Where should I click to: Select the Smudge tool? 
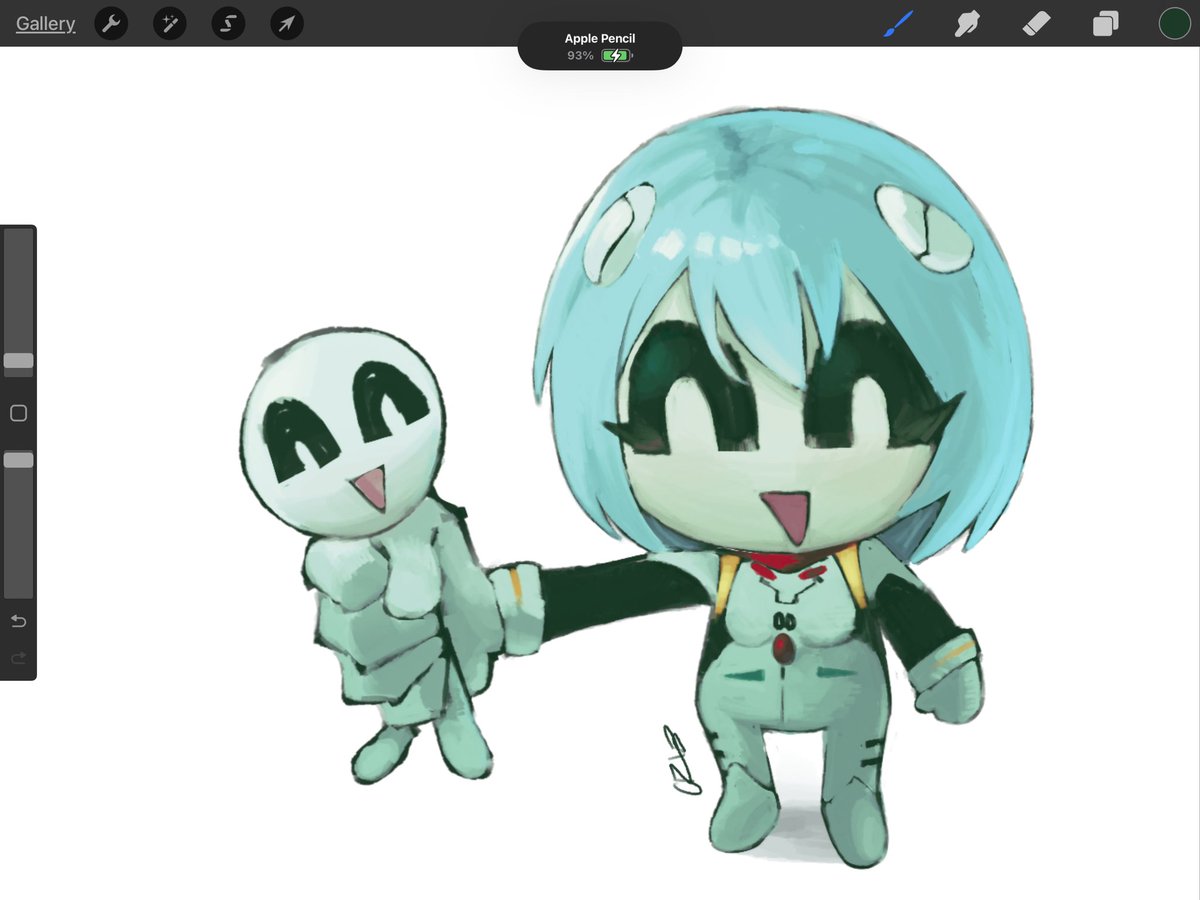tap(966, 24)
